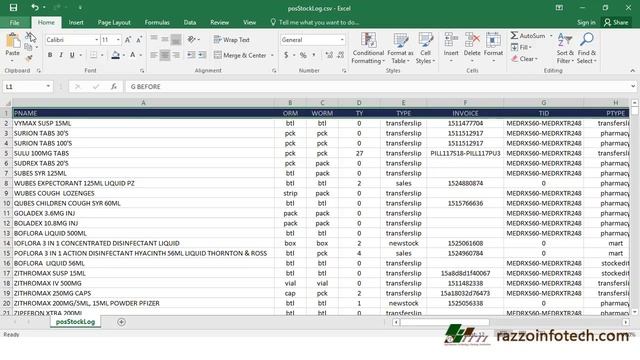The image size is (640, 360).
Task: Open Find & Select menu
Action: point(587,48)
